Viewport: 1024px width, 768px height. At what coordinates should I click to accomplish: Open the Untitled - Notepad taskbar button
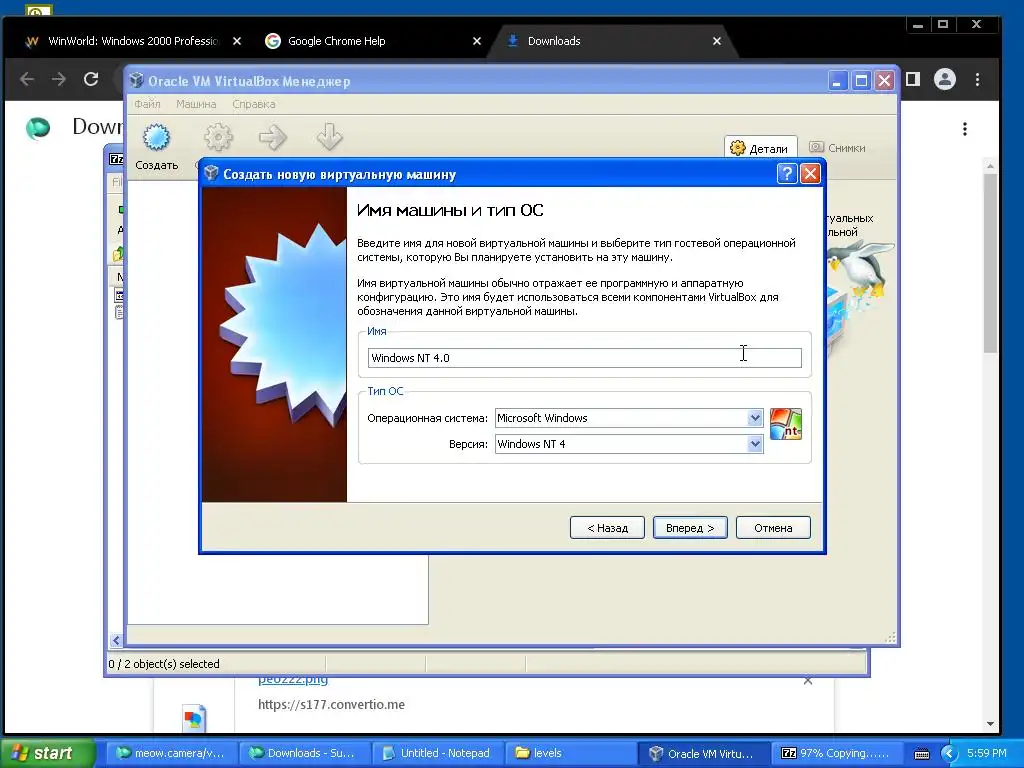point(436,753)
